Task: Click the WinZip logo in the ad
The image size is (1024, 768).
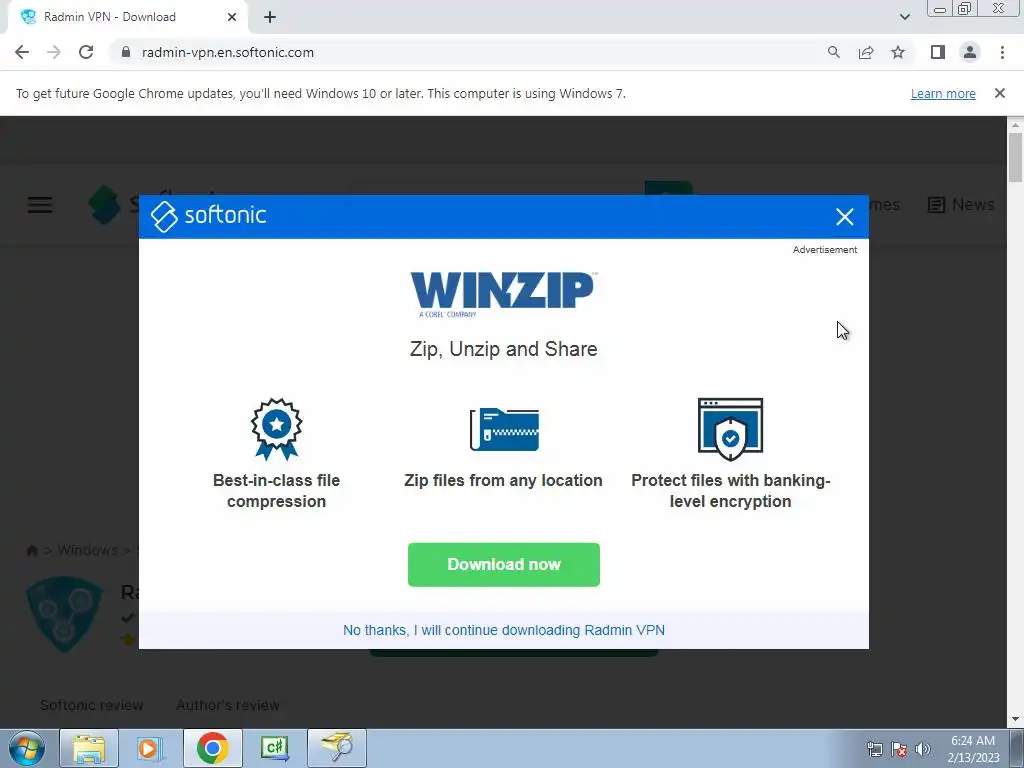Action: (503, 294)
